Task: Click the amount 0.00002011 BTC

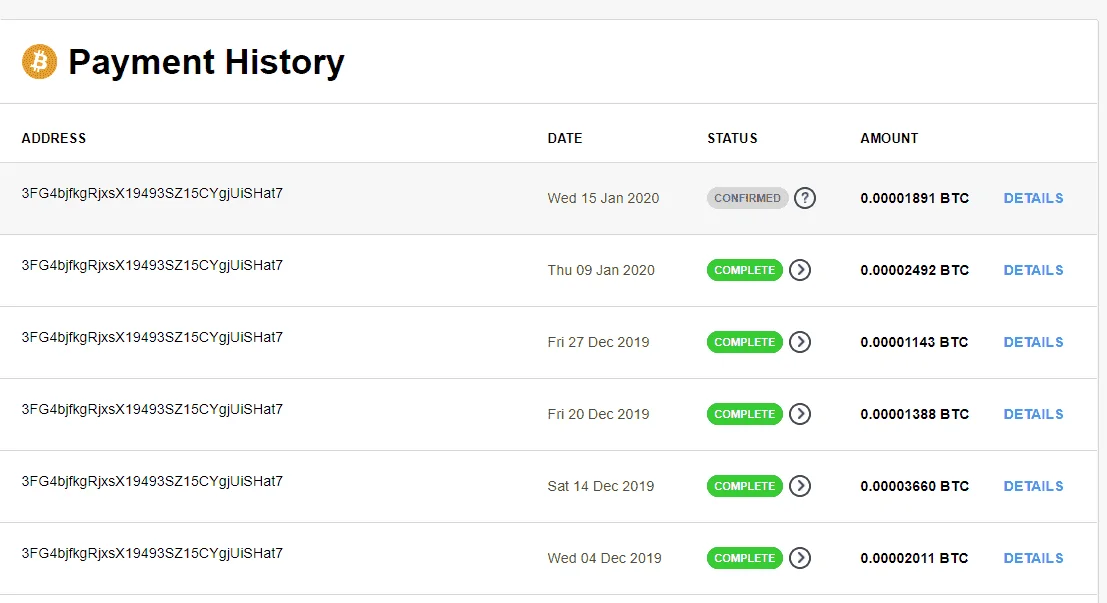Action: tap(914, 559)
